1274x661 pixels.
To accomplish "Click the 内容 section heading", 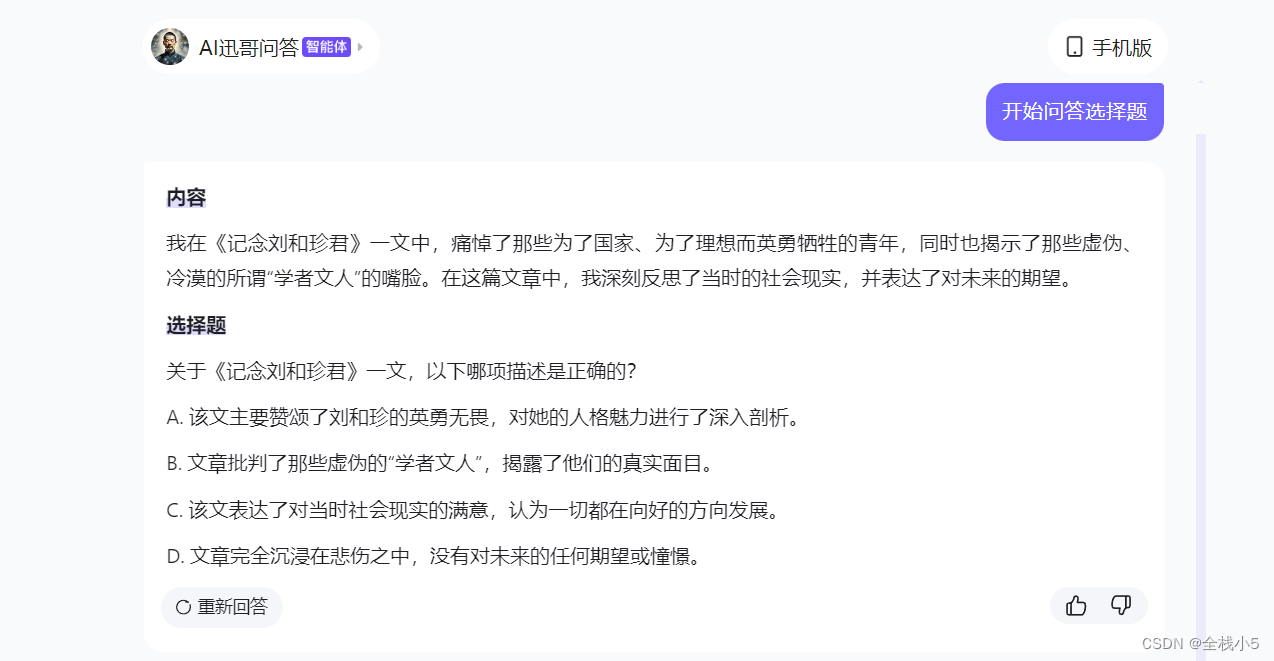I will point(184,198).
